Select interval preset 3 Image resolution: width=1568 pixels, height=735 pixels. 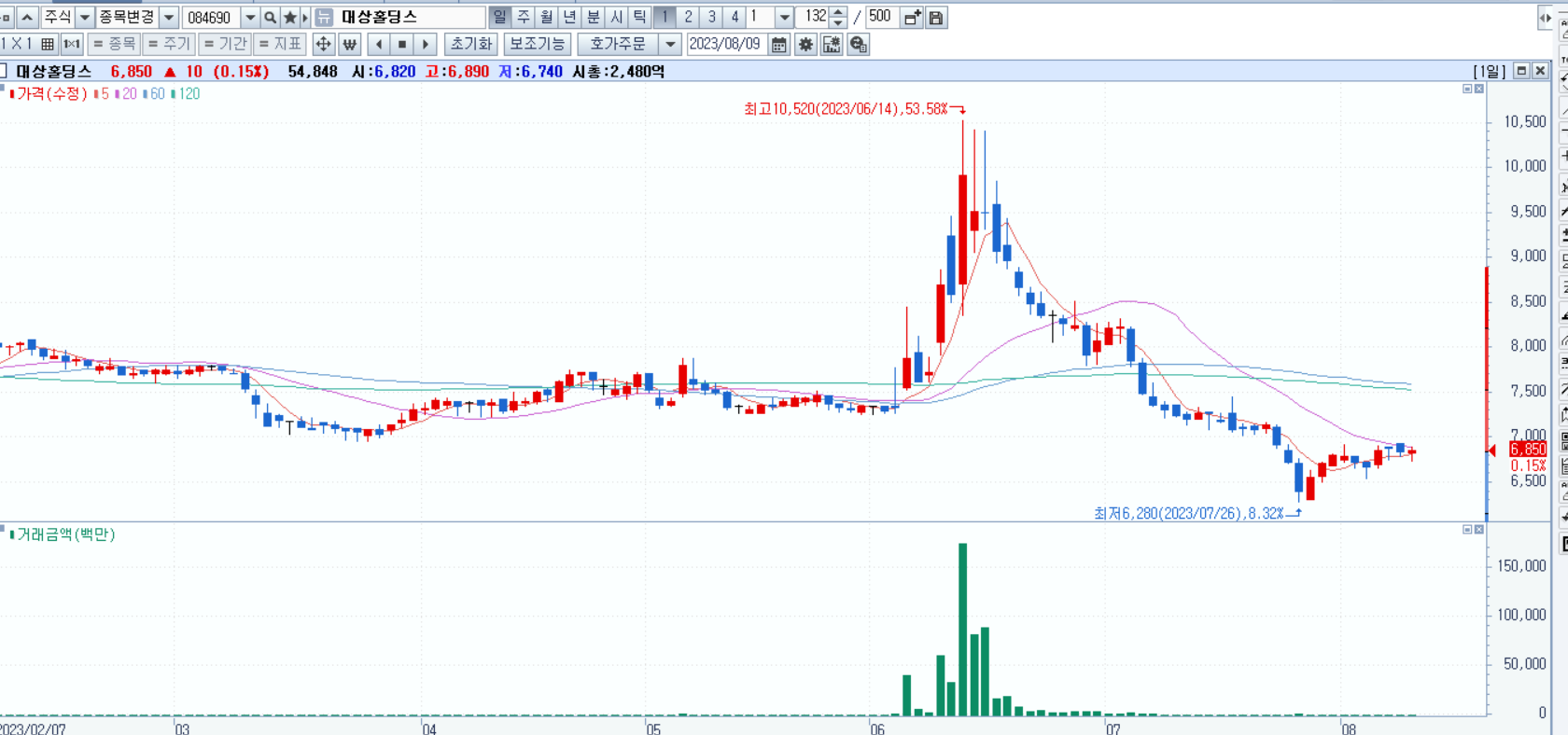tap(711, 17)
